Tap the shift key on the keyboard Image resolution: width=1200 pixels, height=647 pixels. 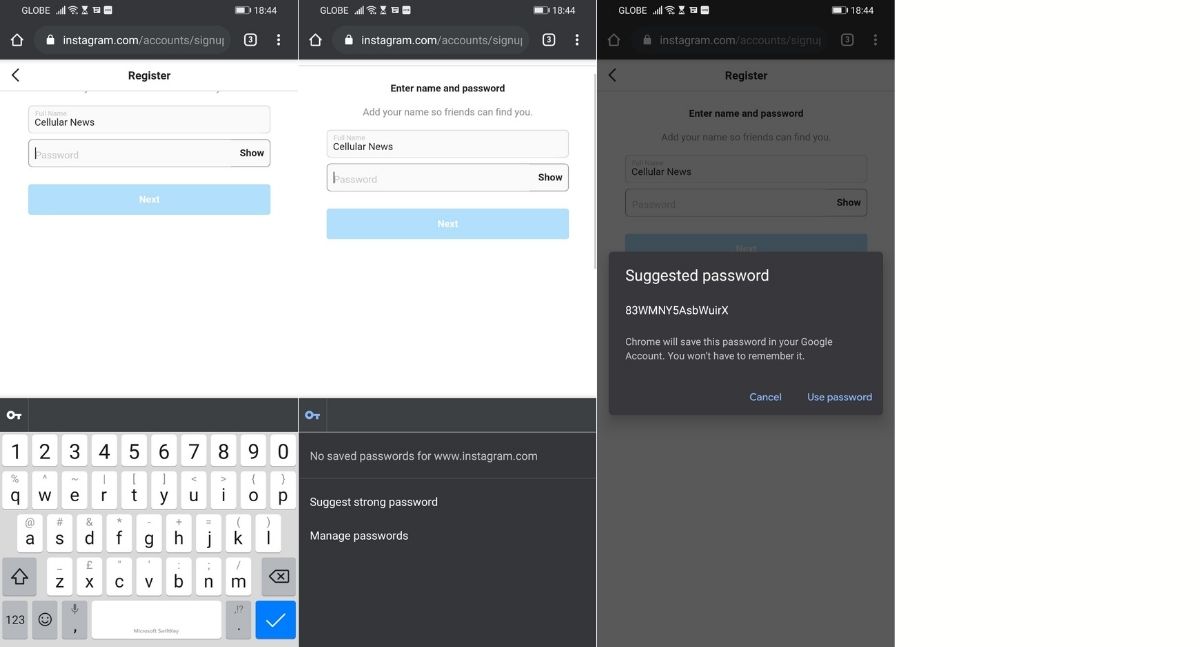coord(19,577)
